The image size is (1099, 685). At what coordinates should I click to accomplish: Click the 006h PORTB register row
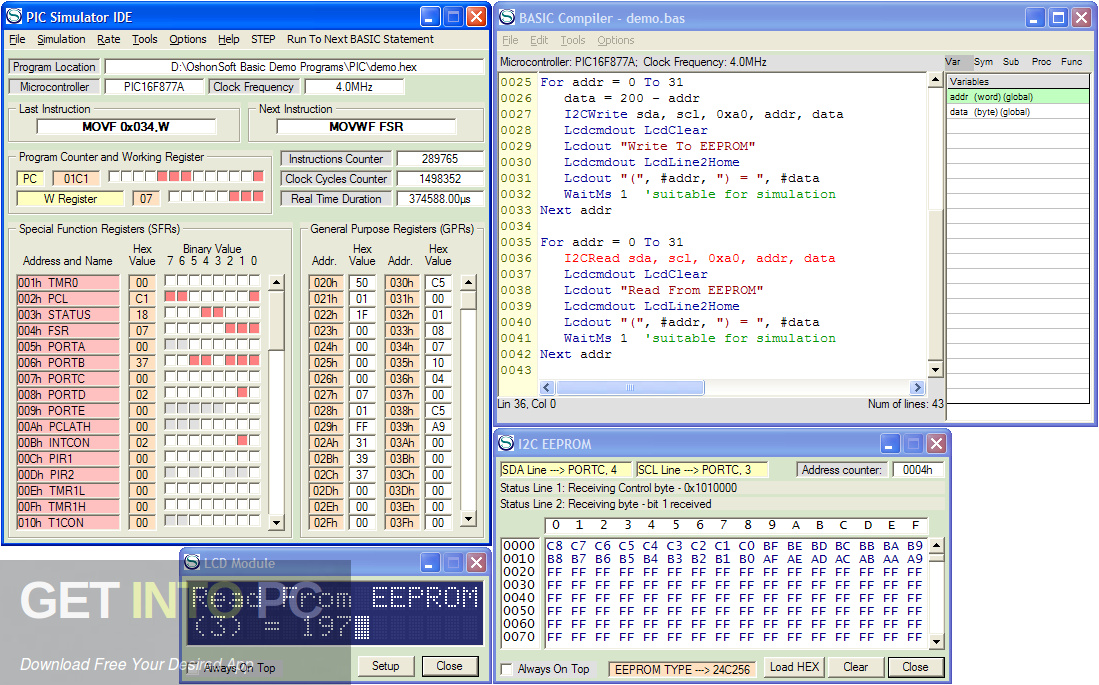68,362
